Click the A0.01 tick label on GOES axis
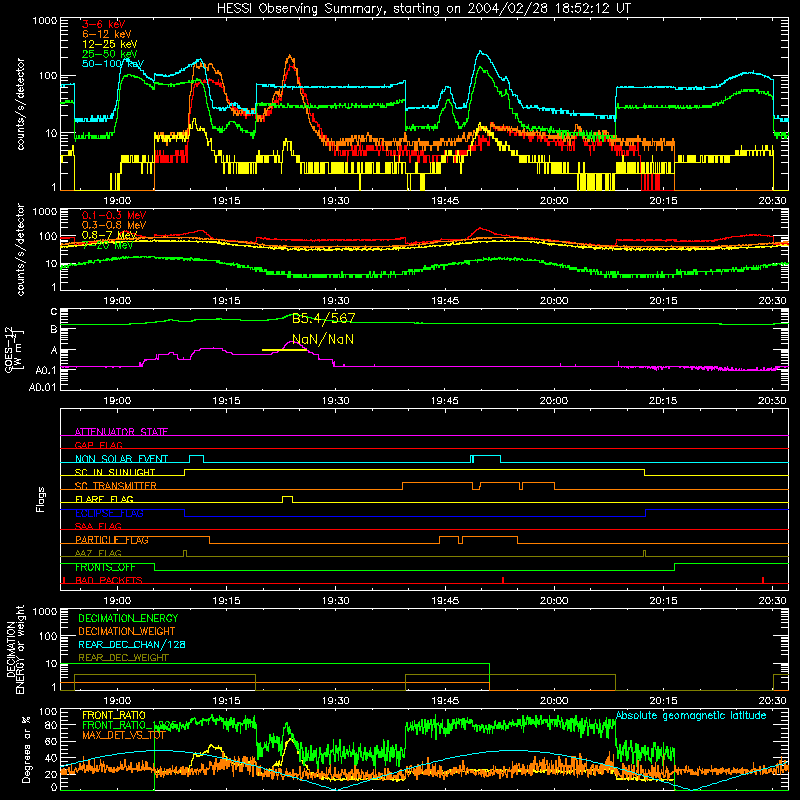Image resolution: width=800 pixels, height=800 pixels. pos(43,387)
